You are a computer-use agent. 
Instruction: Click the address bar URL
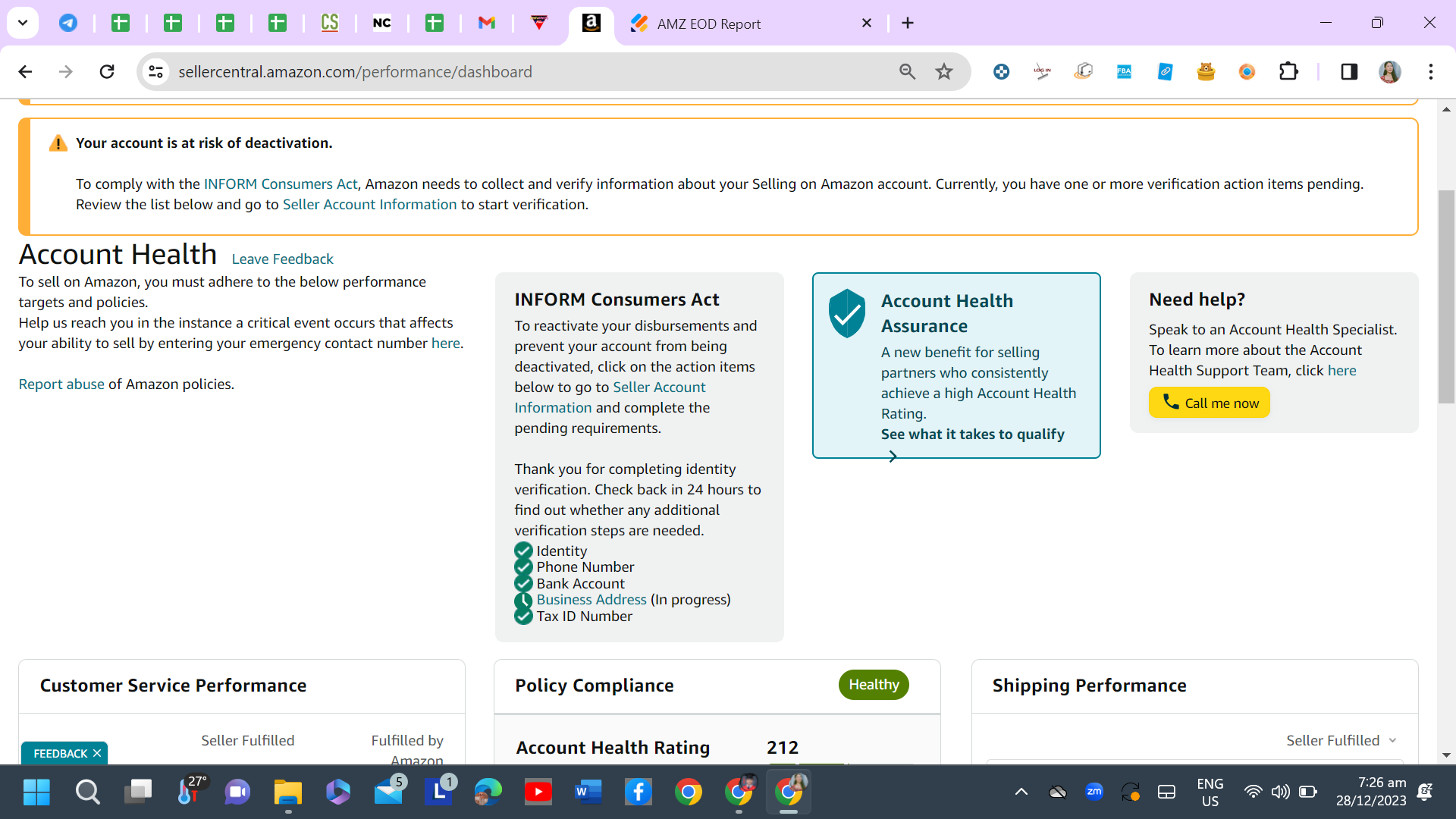[x=355, y=72]
